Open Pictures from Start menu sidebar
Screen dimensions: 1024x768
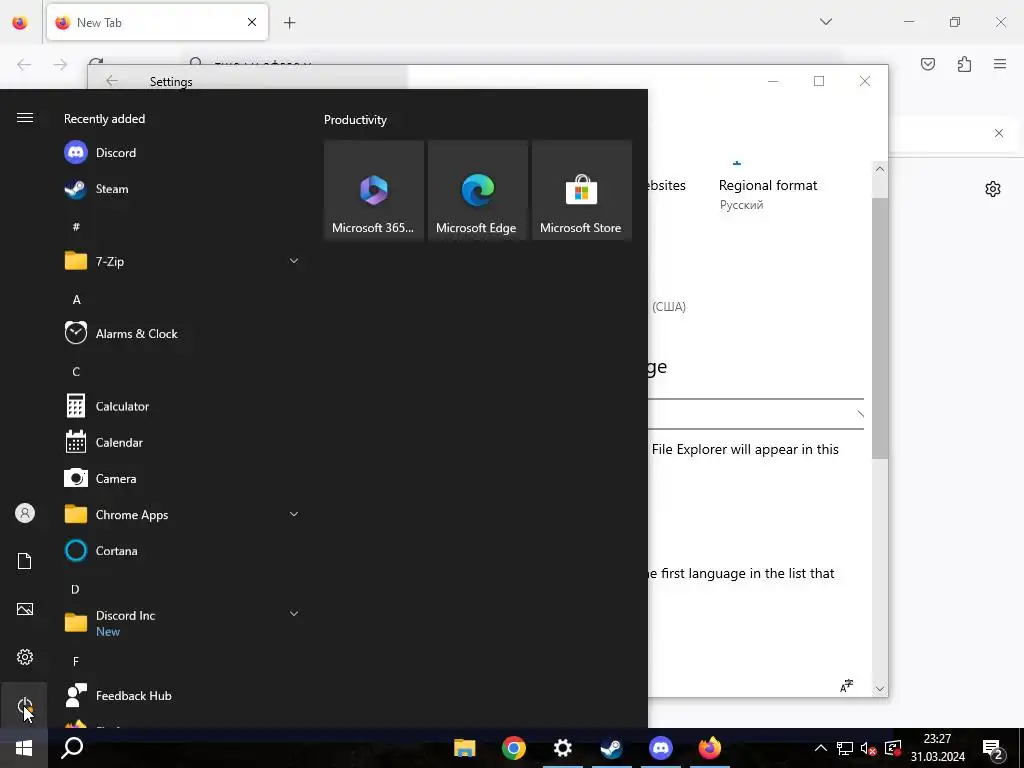[25, 609]
